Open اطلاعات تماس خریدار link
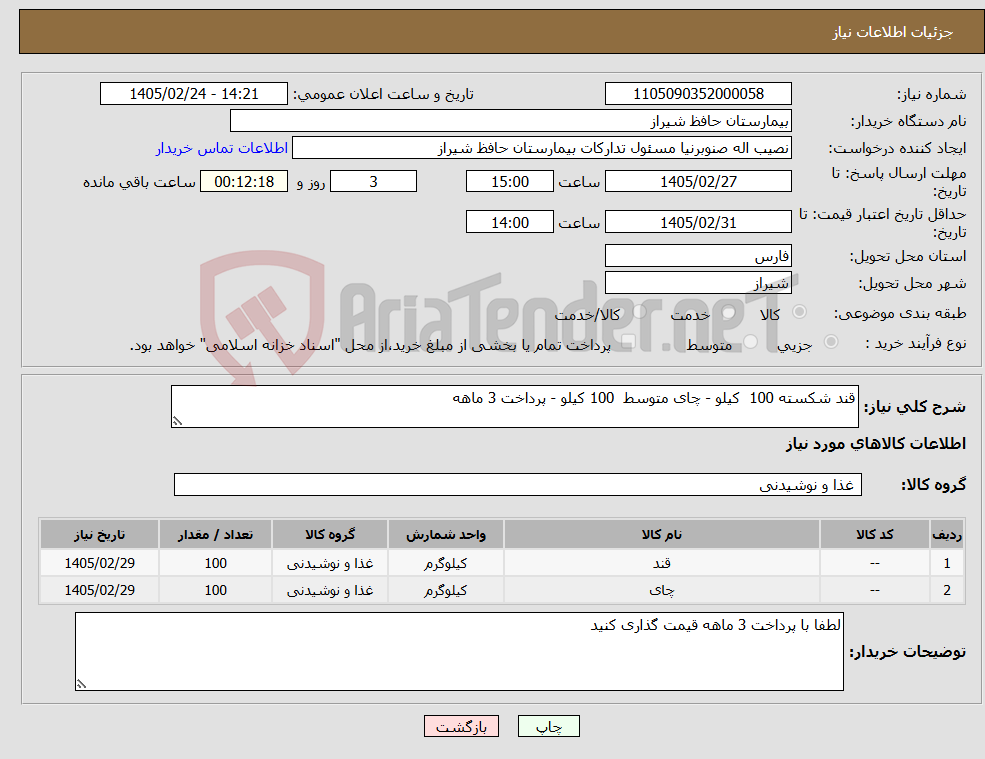The height and width of the screenshot is (759, 985). (222, 148)
